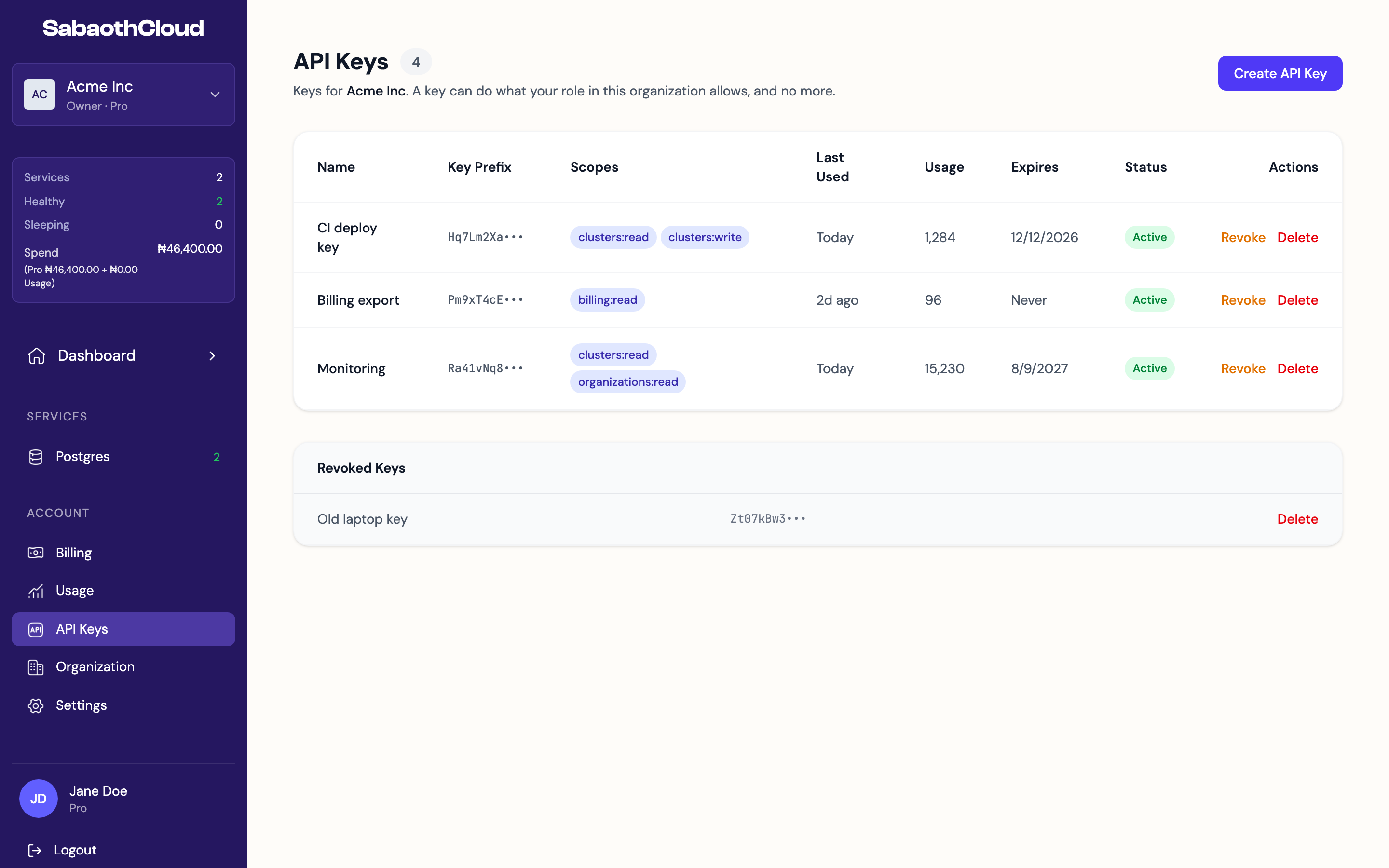
Task: Expand the Dashboard chevron arrow
Action: [212, 356]
